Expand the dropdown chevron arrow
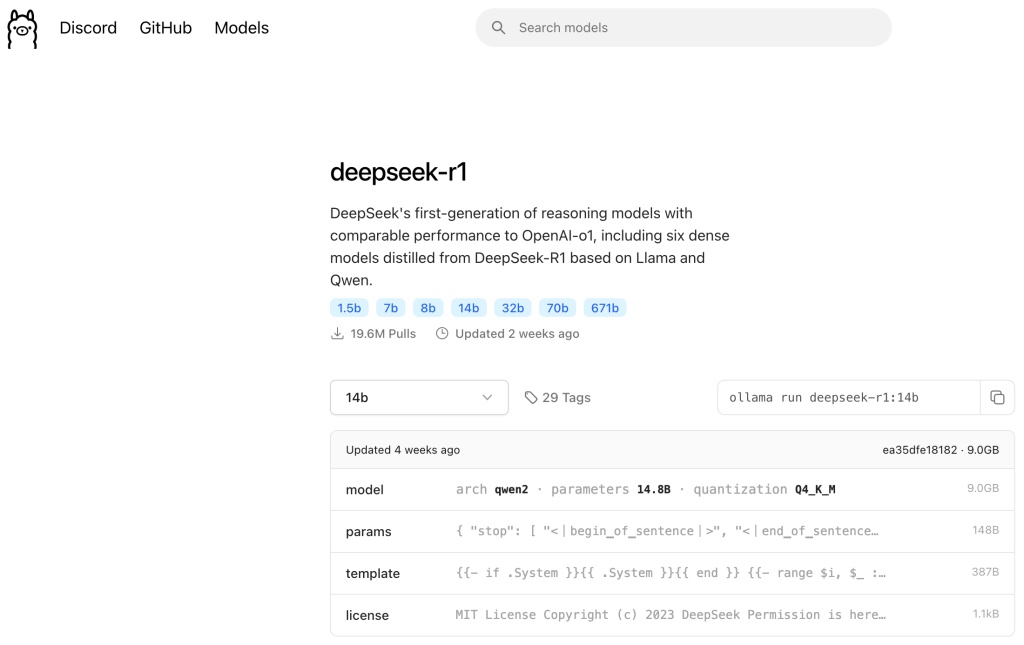The height and width of the screenshot is (645, 1024). (487, 397)
